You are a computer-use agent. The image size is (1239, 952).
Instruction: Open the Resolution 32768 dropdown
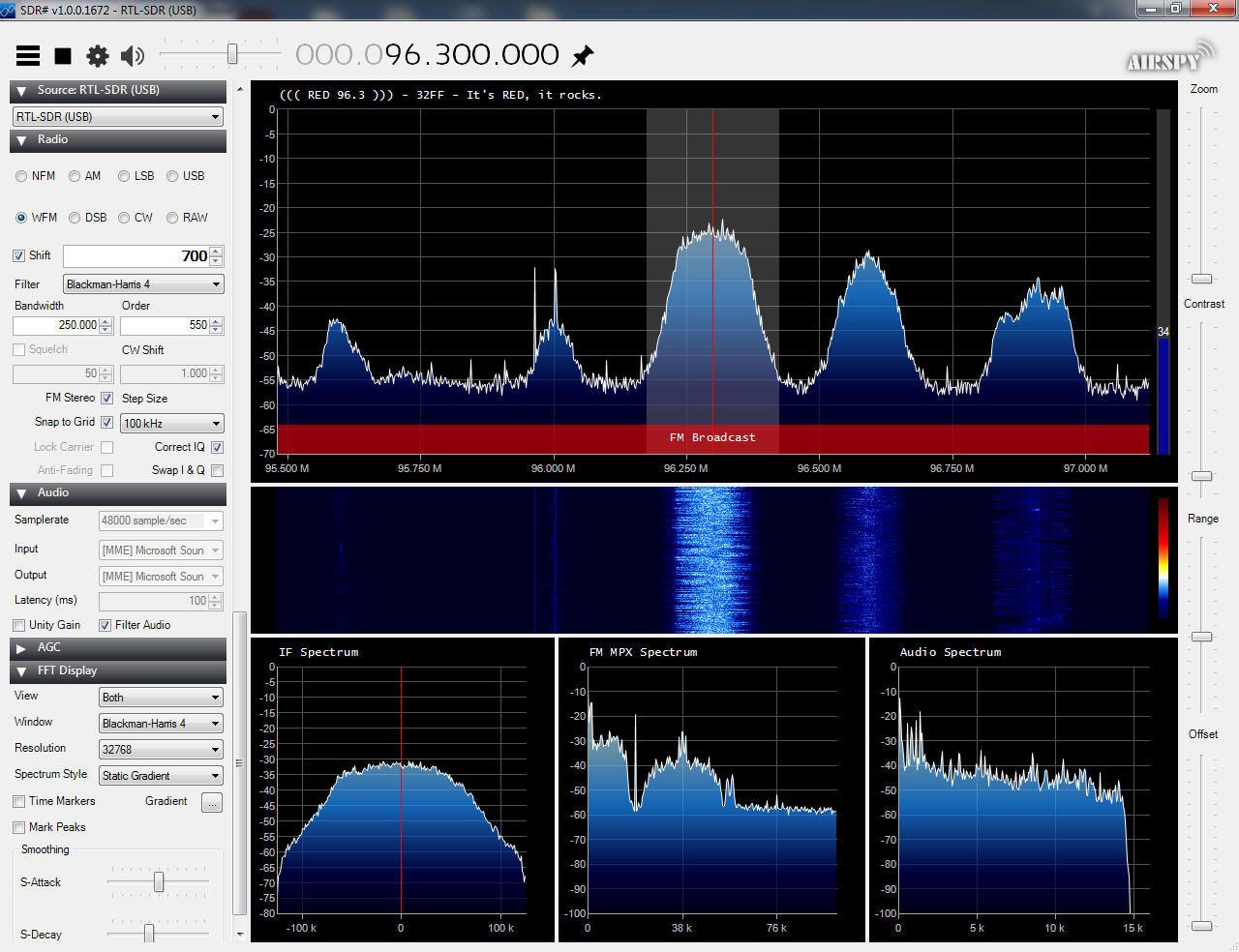[x=161, y=750]
